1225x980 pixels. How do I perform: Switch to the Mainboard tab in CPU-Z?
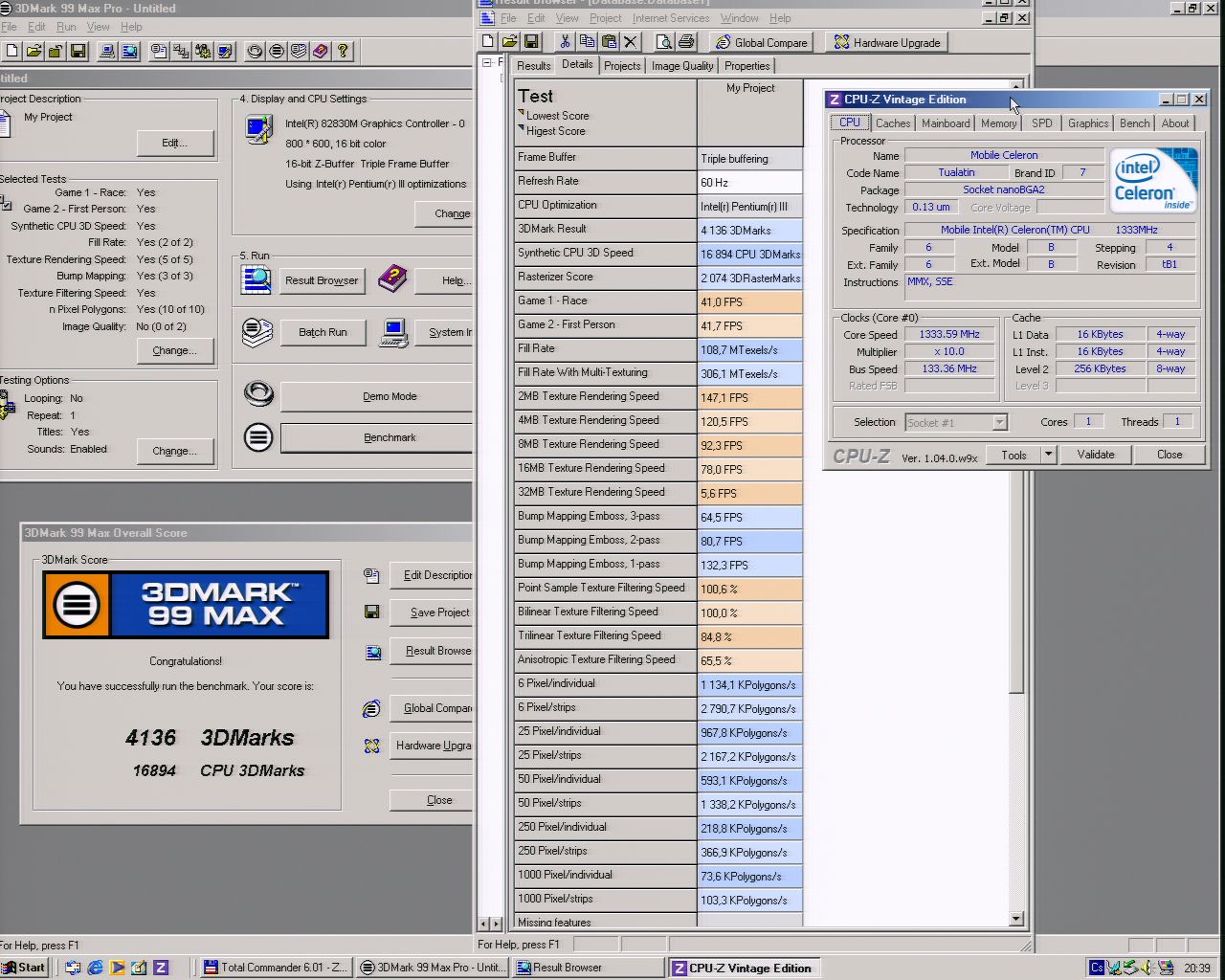[x=945, y=123]
